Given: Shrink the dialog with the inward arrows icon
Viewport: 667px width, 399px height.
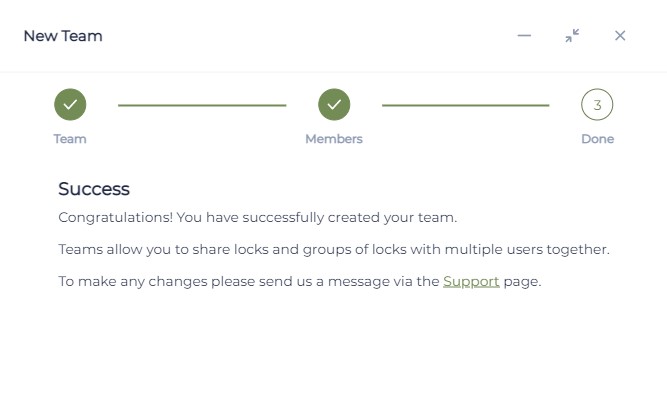Looking at the screenshot, I should (572, 36).
